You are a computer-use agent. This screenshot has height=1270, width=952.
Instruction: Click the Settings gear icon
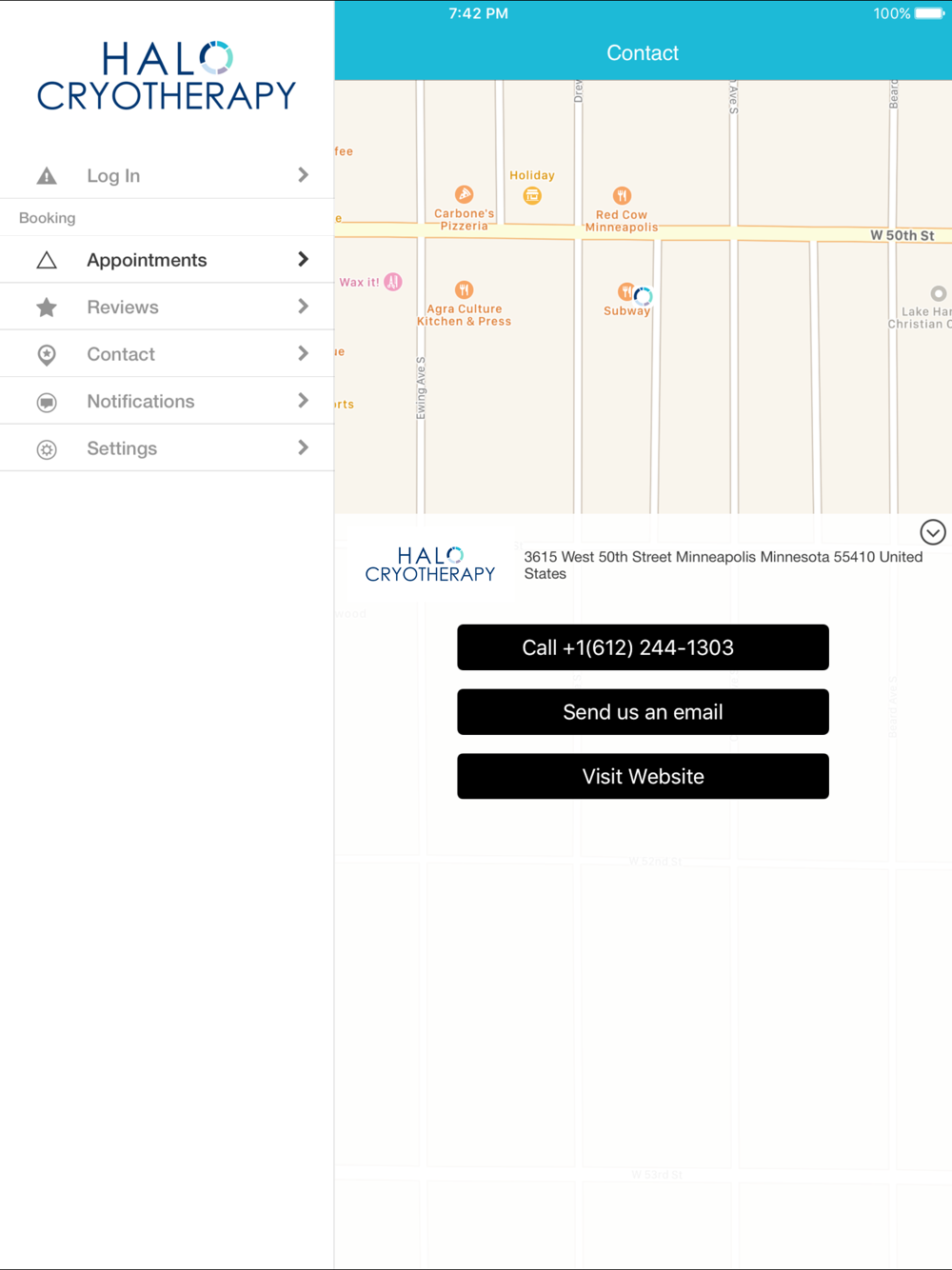click(x=47, y=449)
